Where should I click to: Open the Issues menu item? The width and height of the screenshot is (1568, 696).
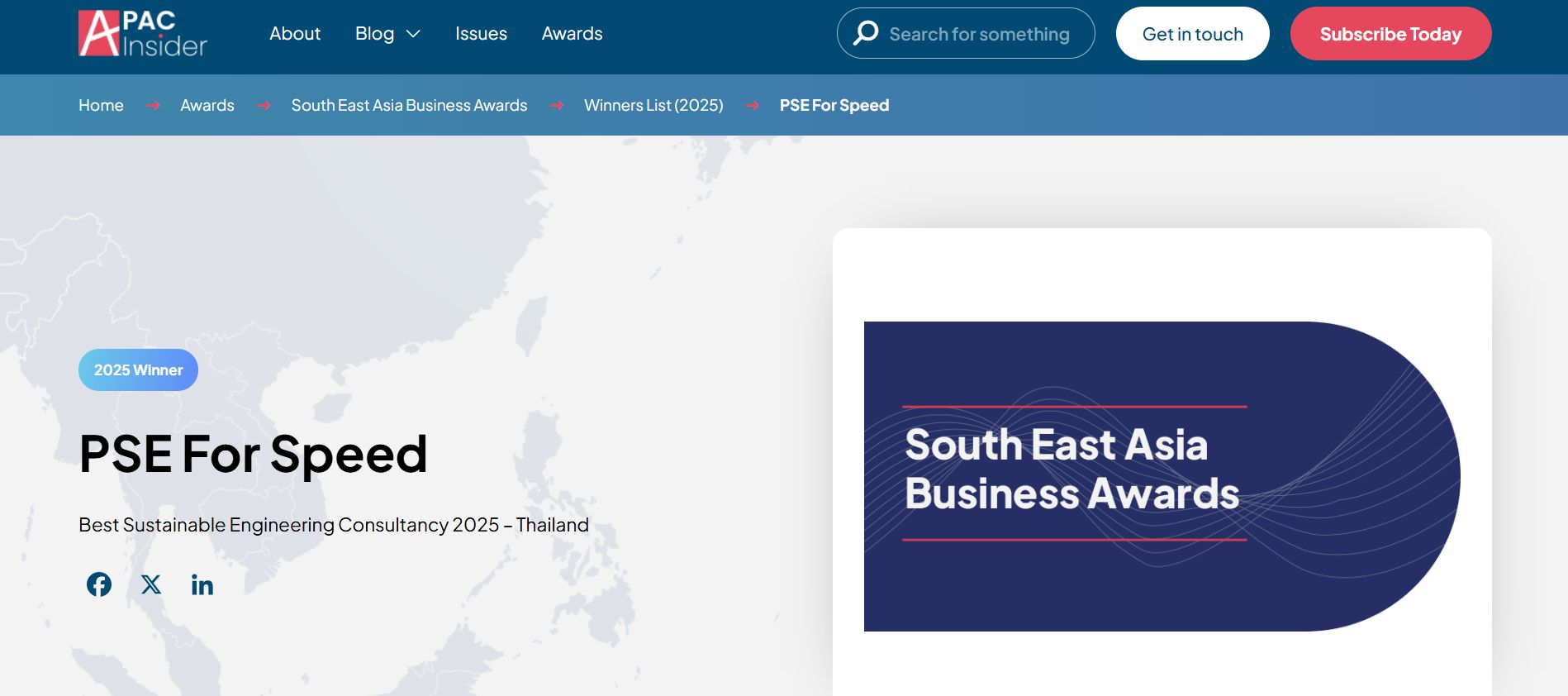[481, 34]
